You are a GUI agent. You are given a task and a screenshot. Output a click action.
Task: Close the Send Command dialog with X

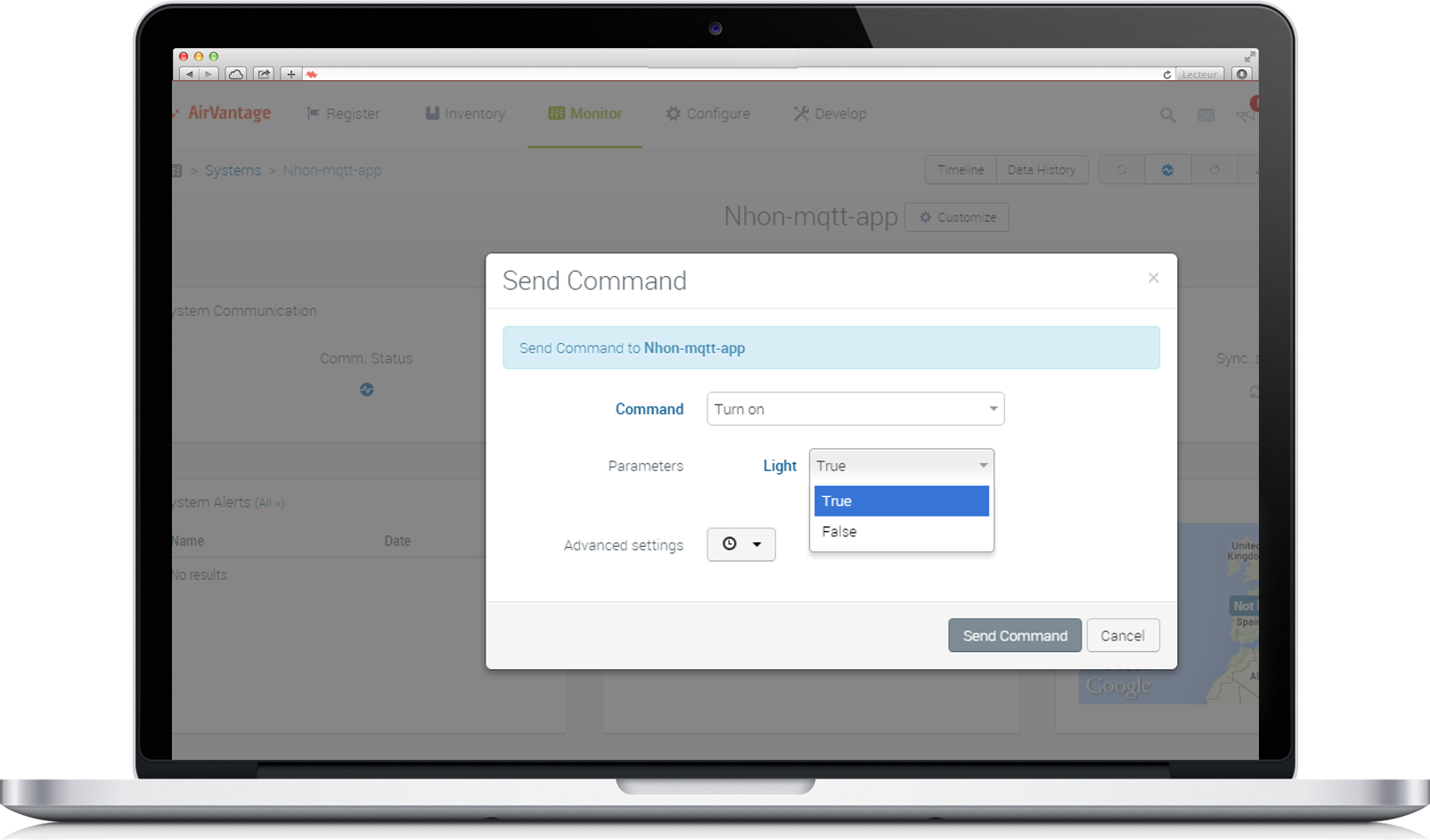[x=1153, y=278]
